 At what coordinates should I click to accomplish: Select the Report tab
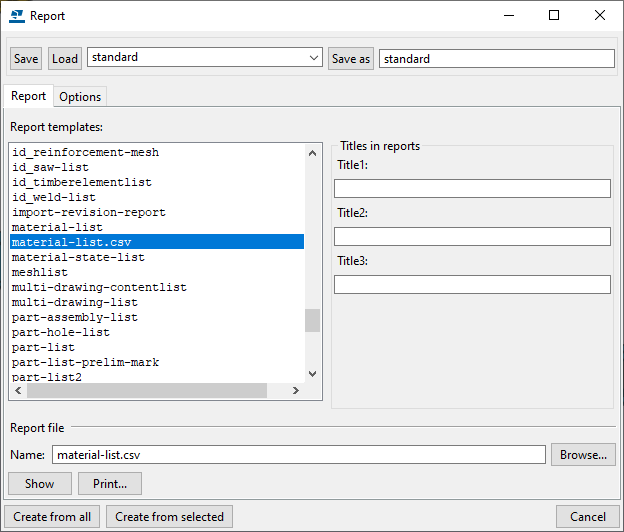click(28, 96)
